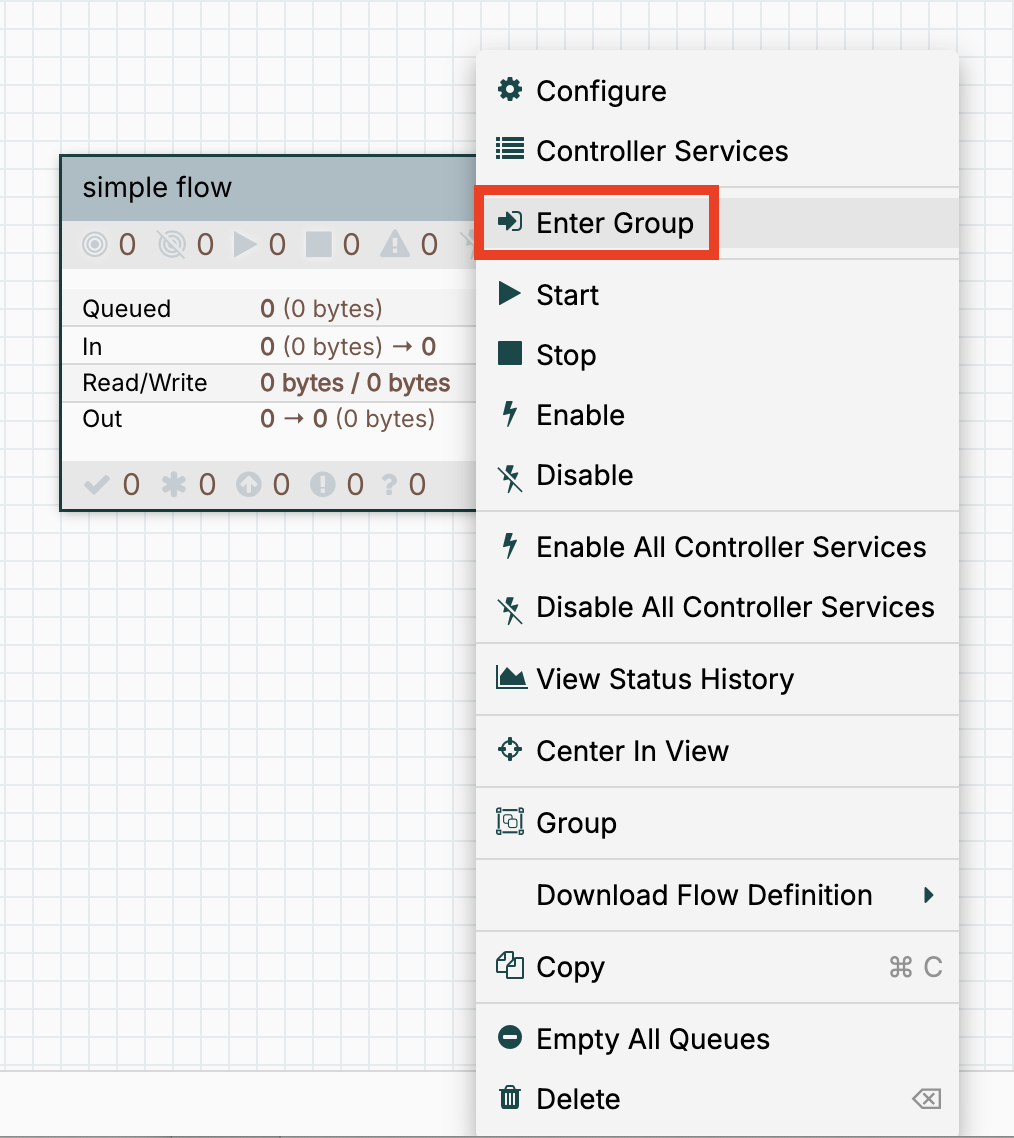Choose Disable from the context menu

coord(584,475)
